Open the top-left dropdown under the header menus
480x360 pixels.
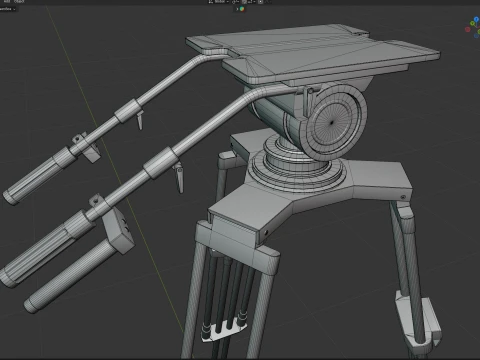point(8,9)
